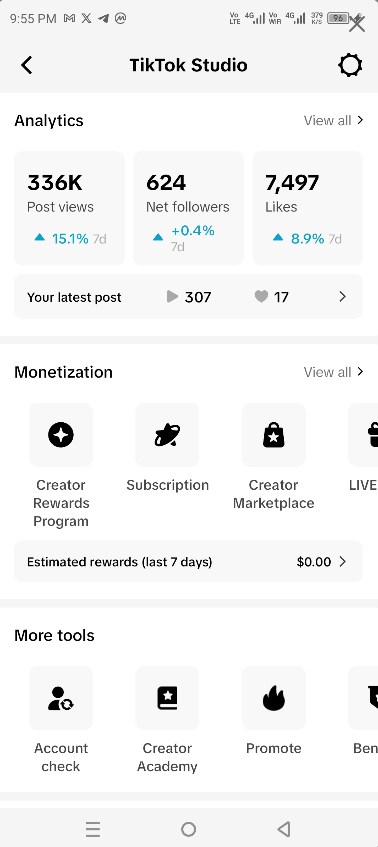Open the Account check icon
This screenshot has width=378, height=847.
[x=61, y=698]
